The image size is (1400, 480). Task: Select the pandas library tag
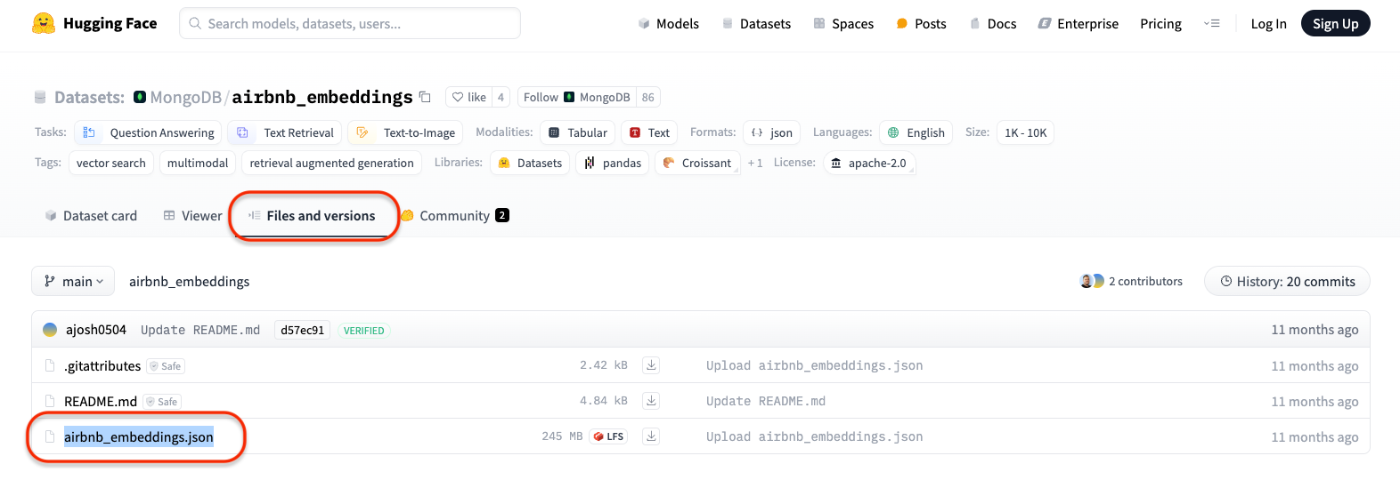612,163
